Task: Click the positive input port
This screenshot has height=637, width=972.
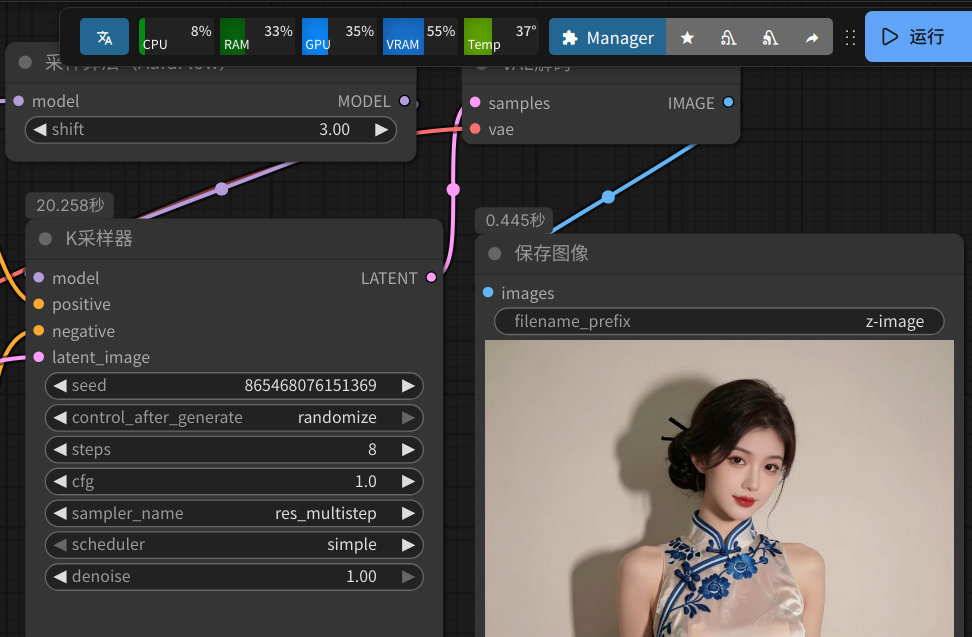Action: 38,304
